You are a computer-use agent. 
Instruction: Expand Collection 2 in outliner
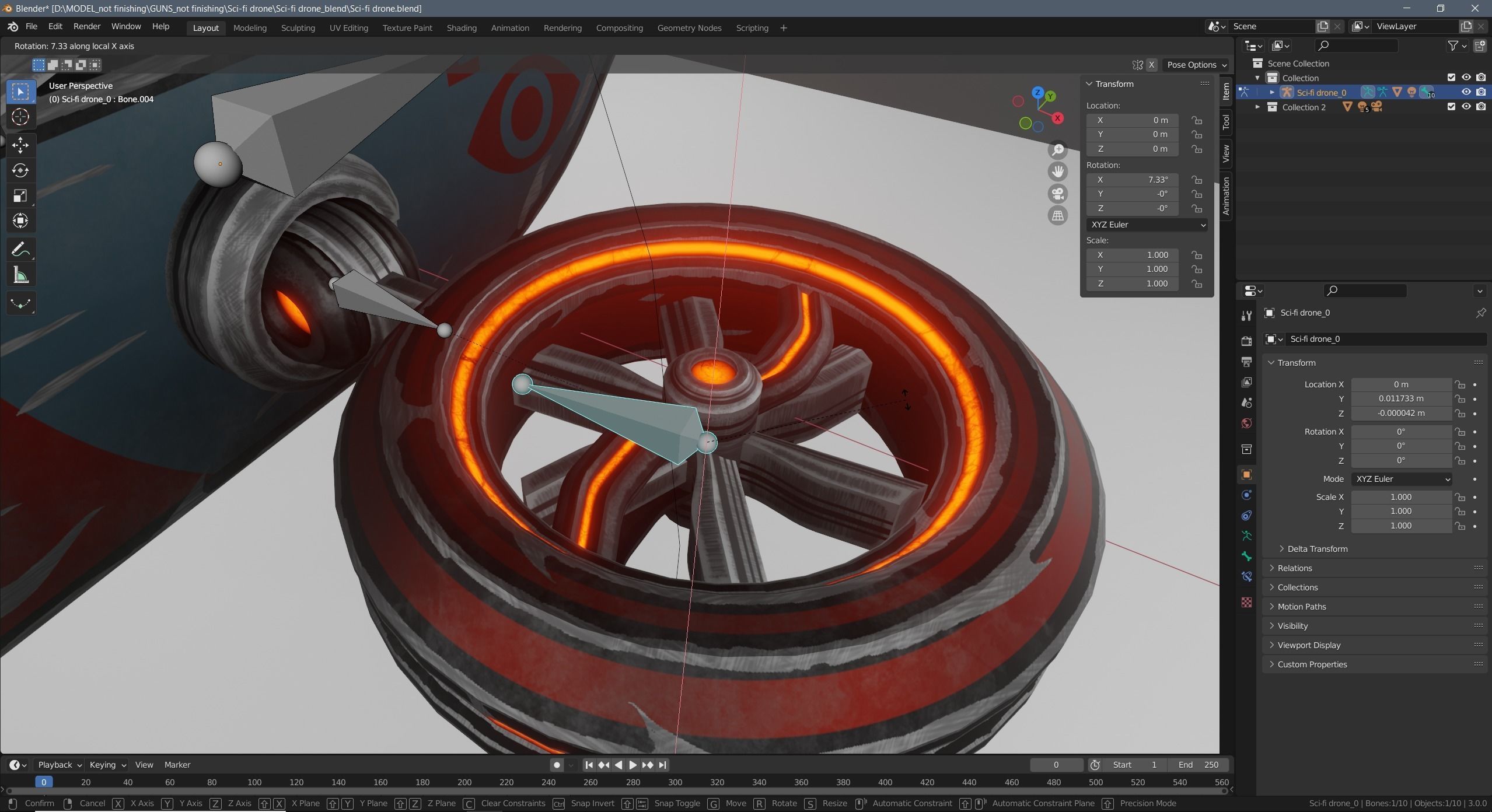click(x=1257, y=107)
